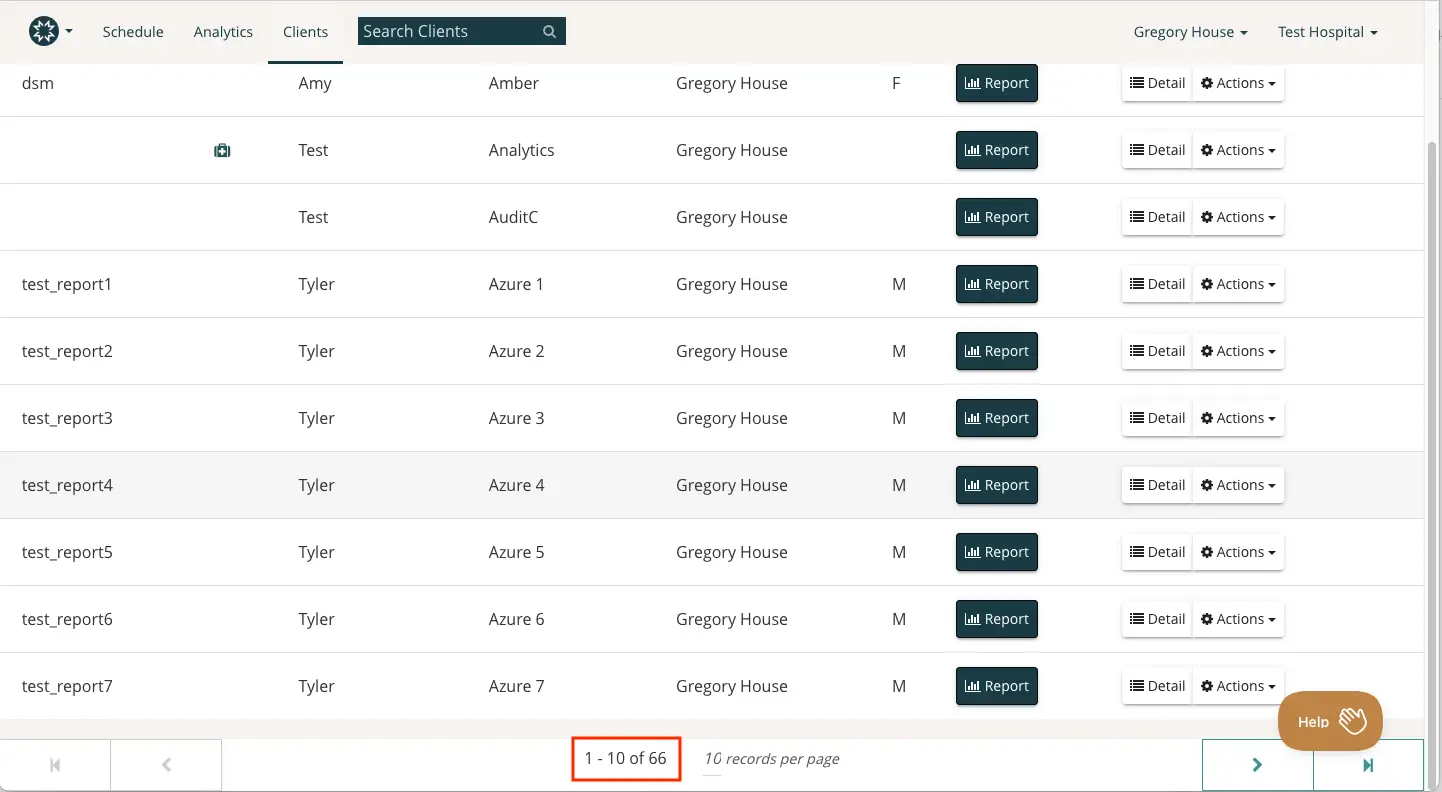Select the Clients tab
1442x792 pixels.
305,31
